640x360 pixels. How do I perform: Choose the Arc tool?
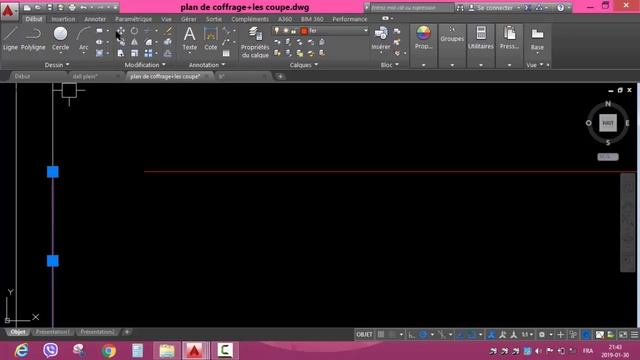(84, 38)
